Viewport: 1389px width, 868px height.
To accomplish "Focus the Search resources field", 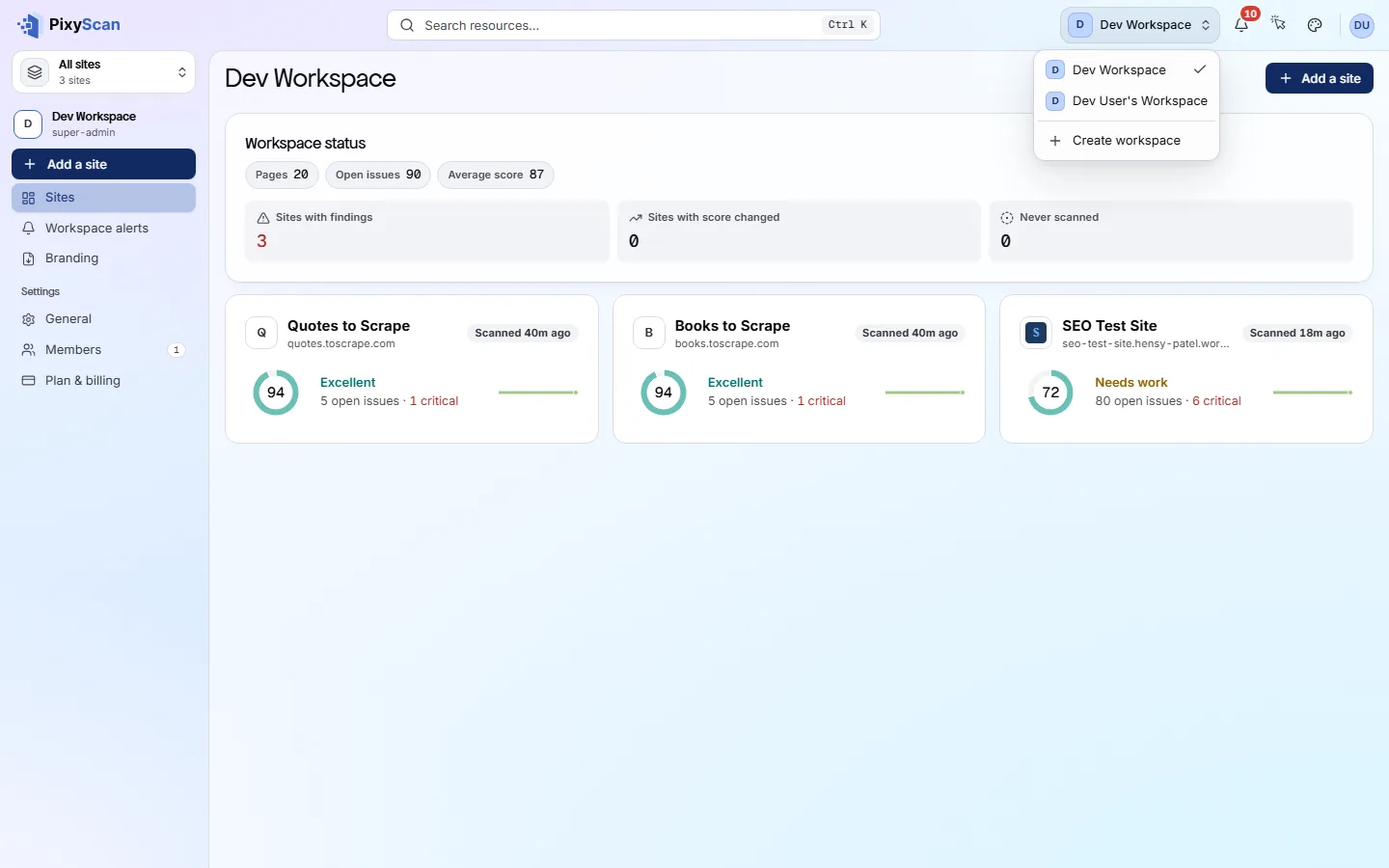I will click(x=634, y=25).
